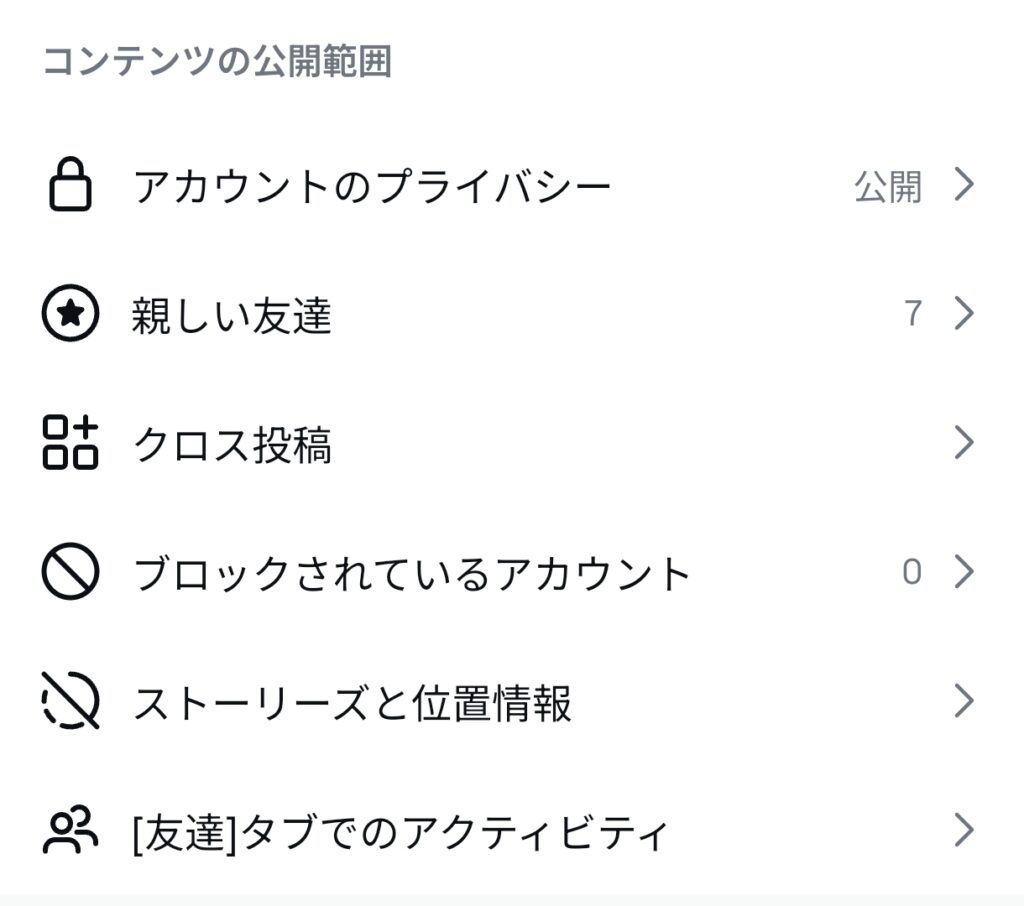Screen dimensions: 1024x906
Task: Tap the ストーリーズと位置情報 label
Action: pos(352,703)
